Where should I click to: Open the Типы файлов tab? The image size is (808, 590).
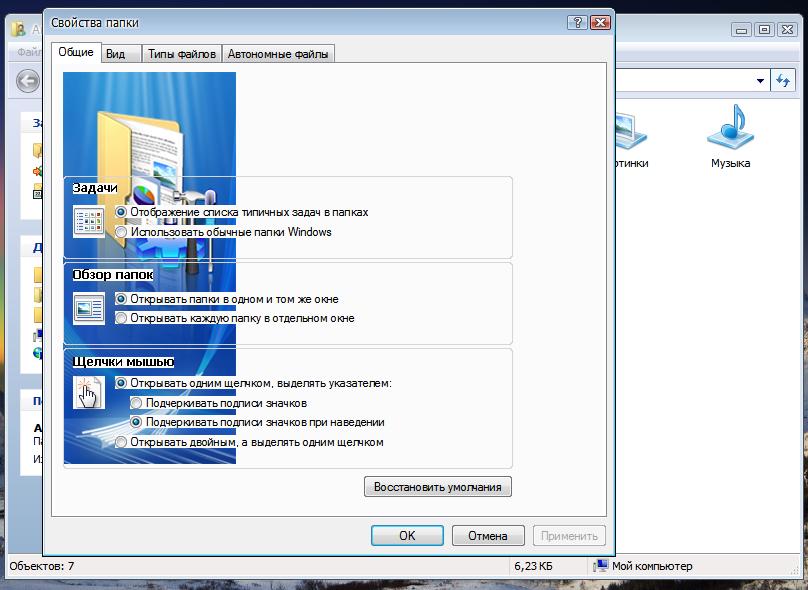[x=181, y=54]
